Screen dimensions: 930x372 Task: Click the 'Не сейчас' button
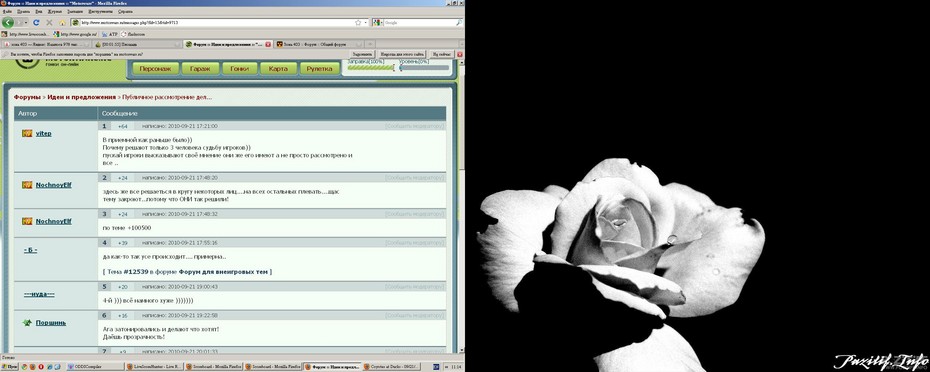(442, 54)
